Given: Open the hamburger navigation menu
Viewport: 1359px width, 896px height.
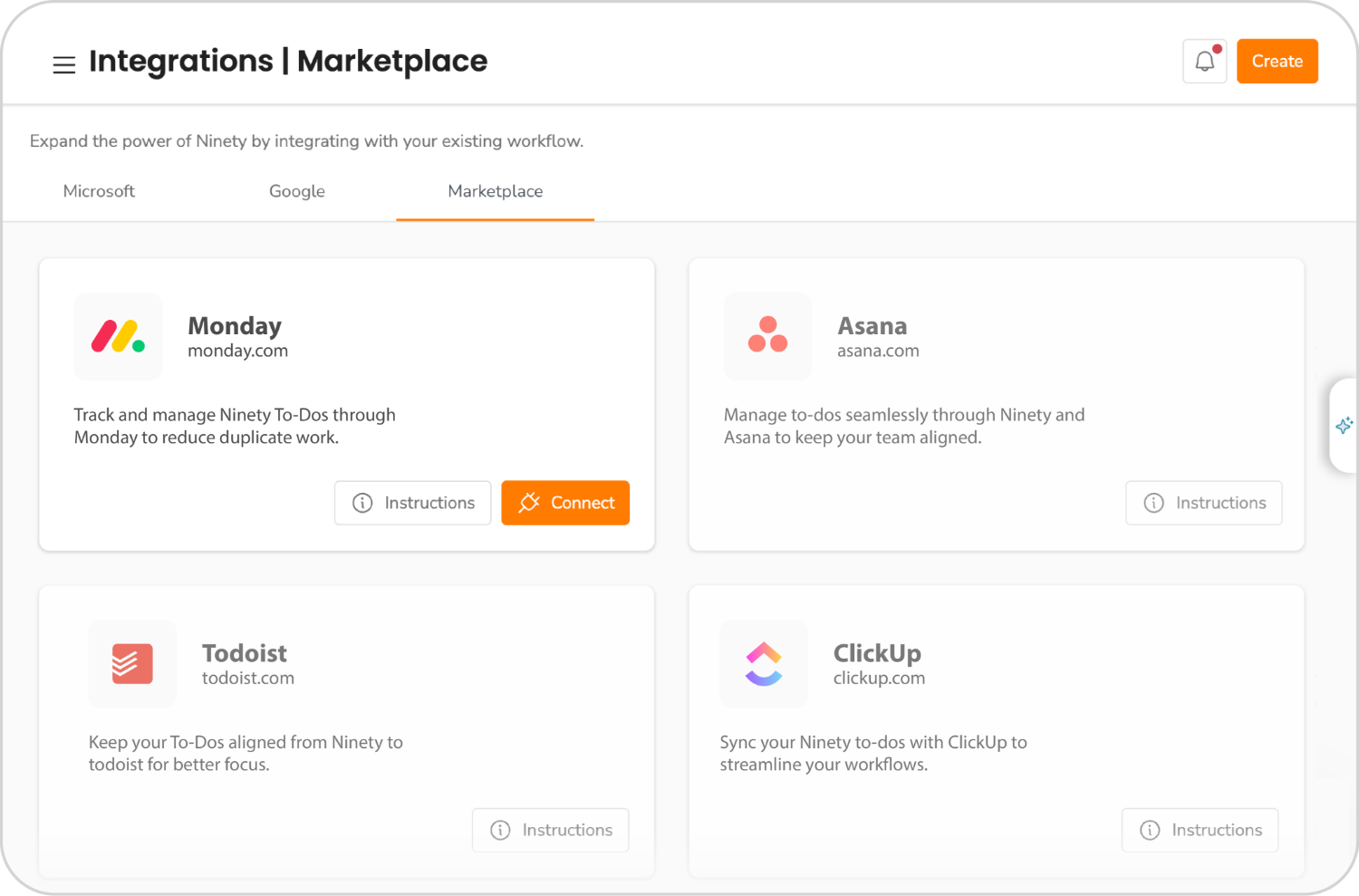Looking at the screenshot, I should (63, 64).
